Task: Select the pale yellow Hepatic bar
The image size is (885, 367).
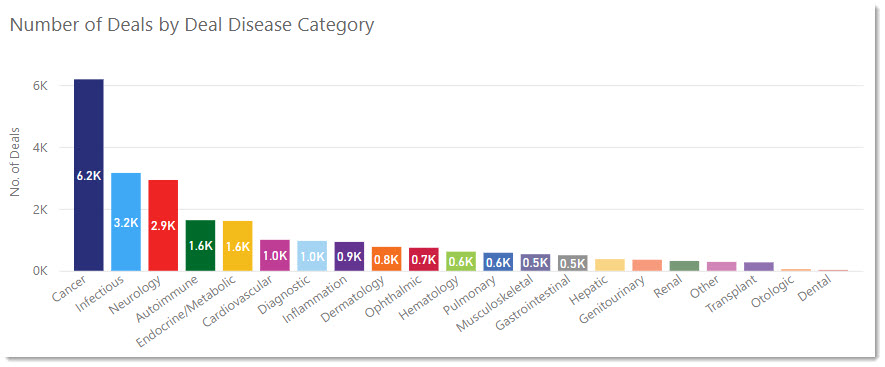Action: [610, 265]
